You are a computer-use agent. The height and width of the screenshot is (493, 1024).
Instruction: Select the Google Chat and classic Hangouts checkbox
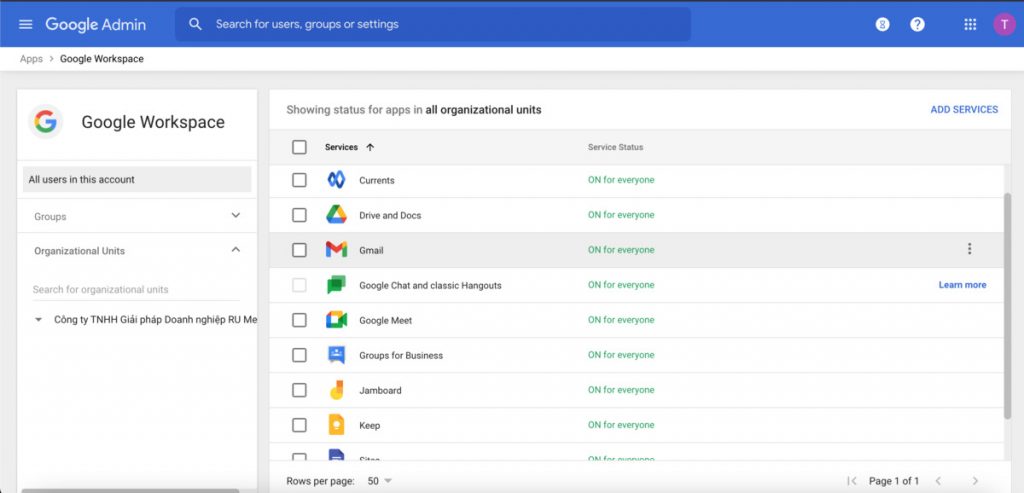click(299, 285)
